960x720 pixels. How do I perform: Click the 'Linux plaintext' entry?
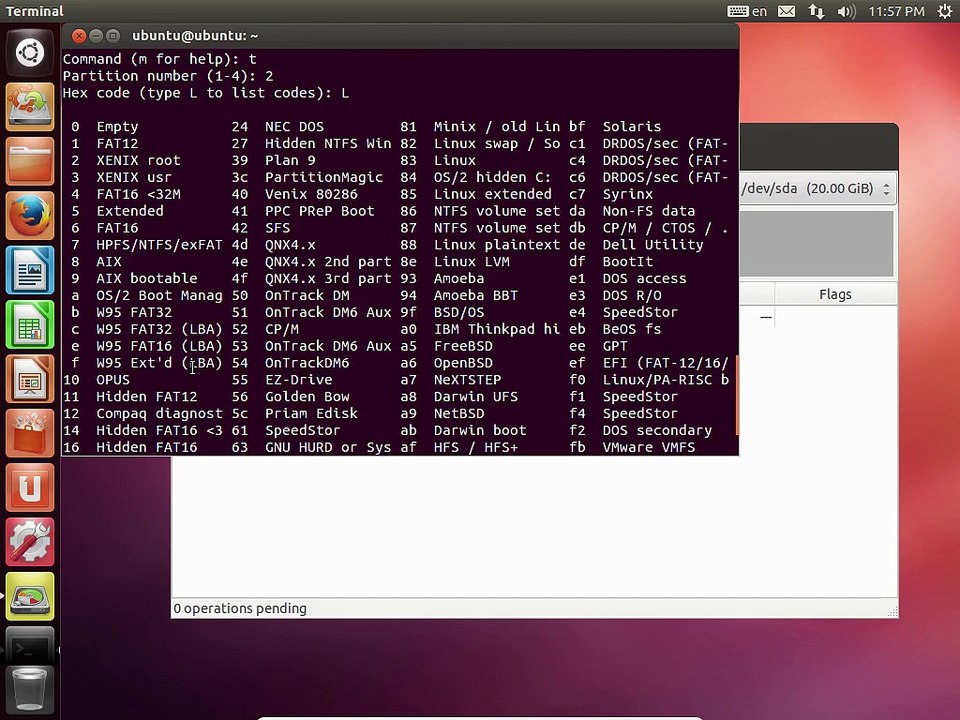(x=497, y=245)
